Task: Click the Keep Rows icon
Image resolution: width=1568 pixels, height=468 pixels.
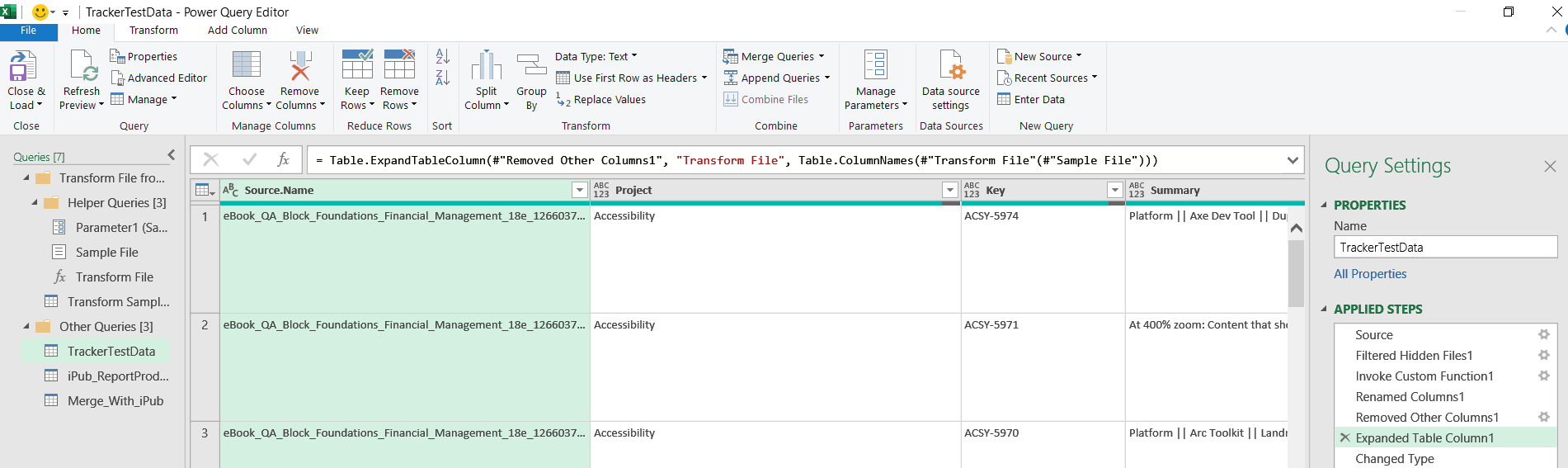Action: pos(357,64)
